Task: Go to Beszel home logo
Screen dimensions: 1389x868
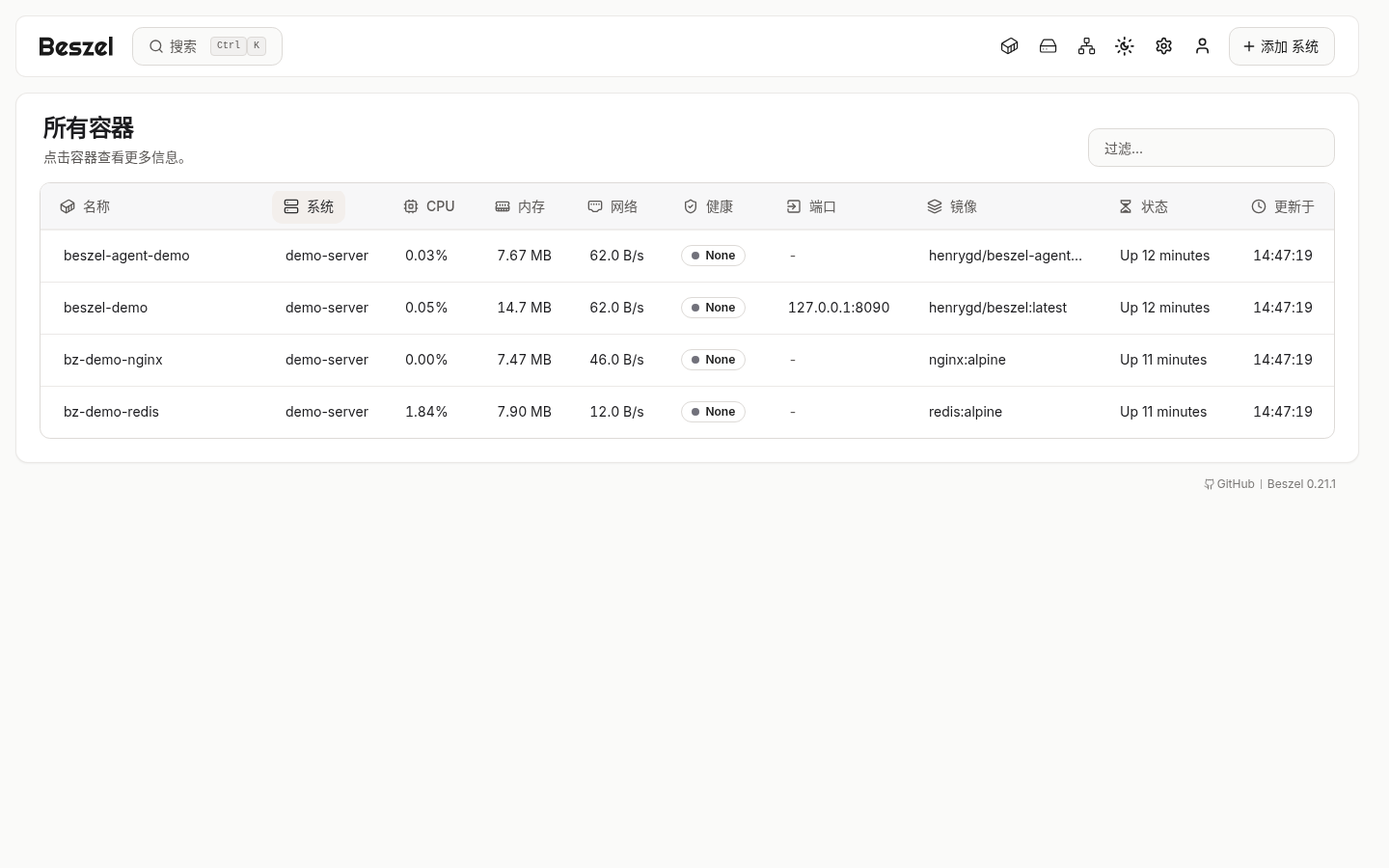Action: coord(76,46)
